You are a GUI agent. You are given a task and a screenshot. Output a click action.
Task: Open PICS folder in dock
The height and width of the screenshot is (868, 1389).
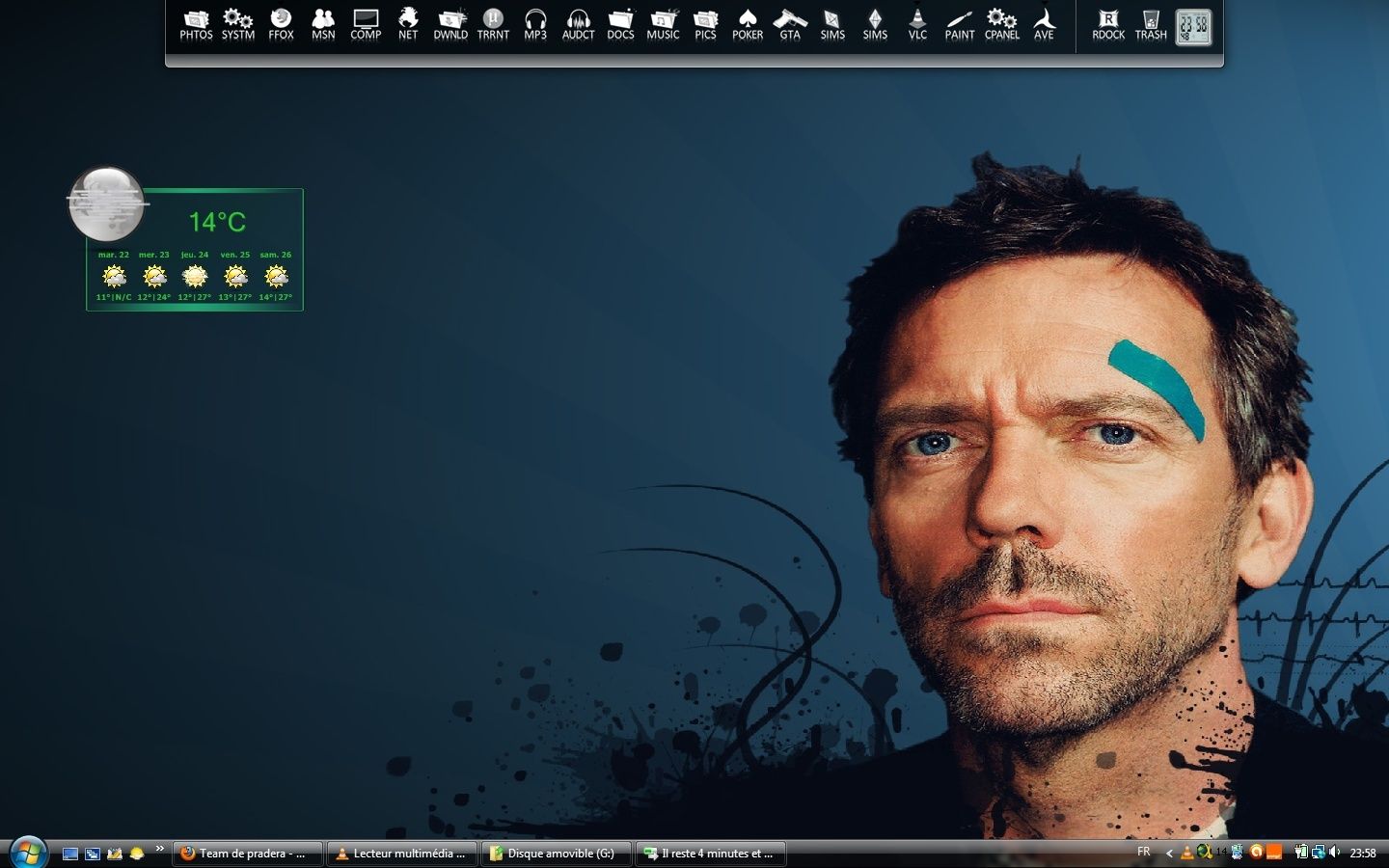(705, 24)
